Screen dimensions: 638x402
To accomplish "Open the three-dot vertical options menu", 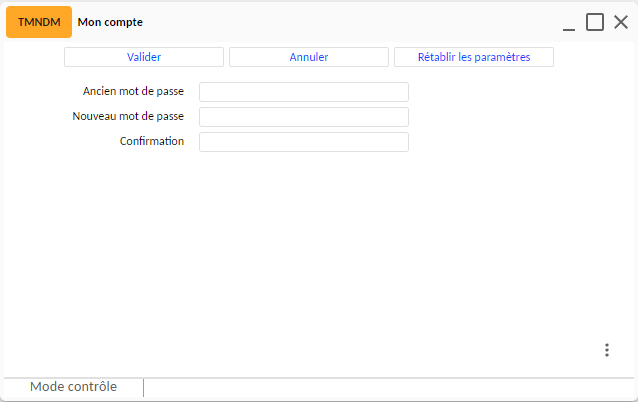I will 607,350.
